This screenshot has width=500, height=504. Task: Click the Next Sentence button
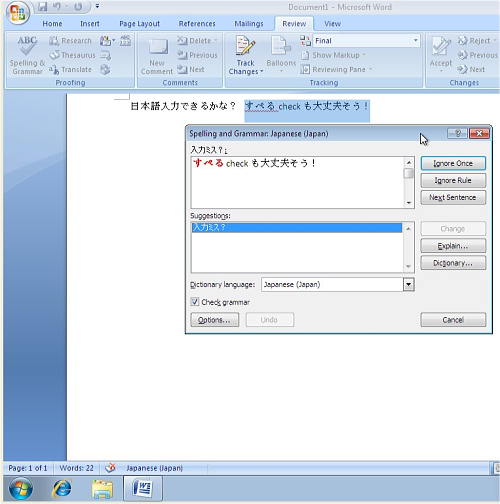coord(453,197)
